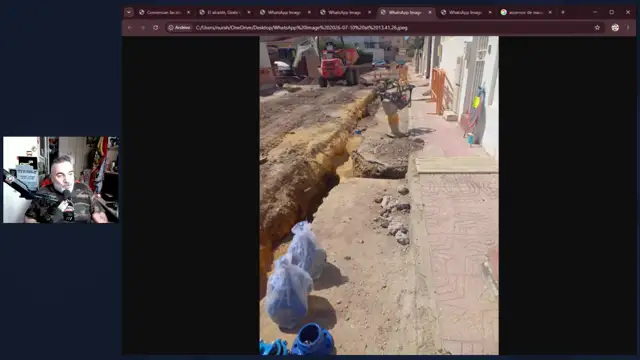Viewport: 640px width, 360px height.
Task: Click the trench photo to zoom it
Action: [x=379, y=195]
